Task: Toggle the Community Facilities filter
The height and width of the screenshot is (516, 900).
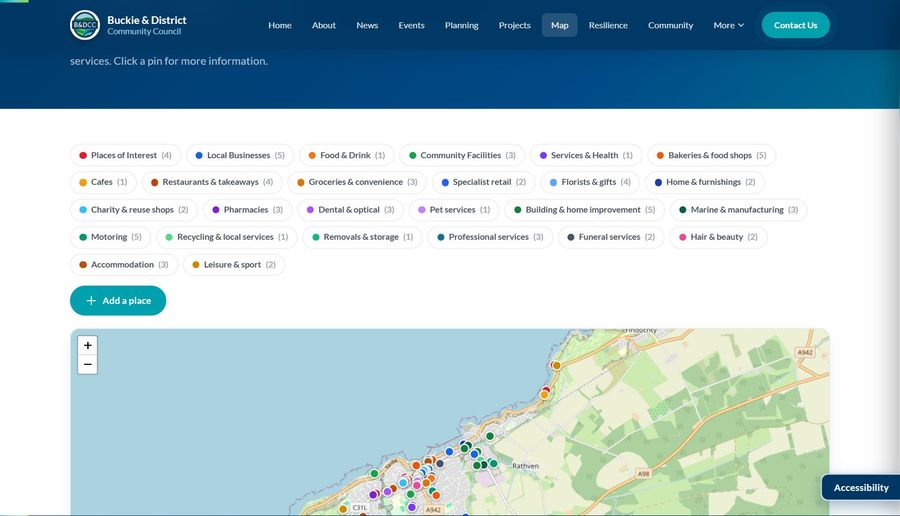Action: [x=462, y=155]
